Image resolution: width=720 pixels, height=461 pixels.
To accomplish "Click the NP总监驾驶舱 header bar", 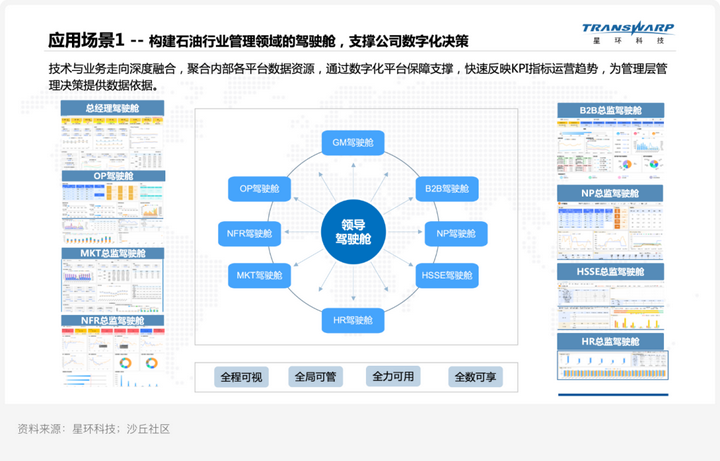I will pos(610,193).
